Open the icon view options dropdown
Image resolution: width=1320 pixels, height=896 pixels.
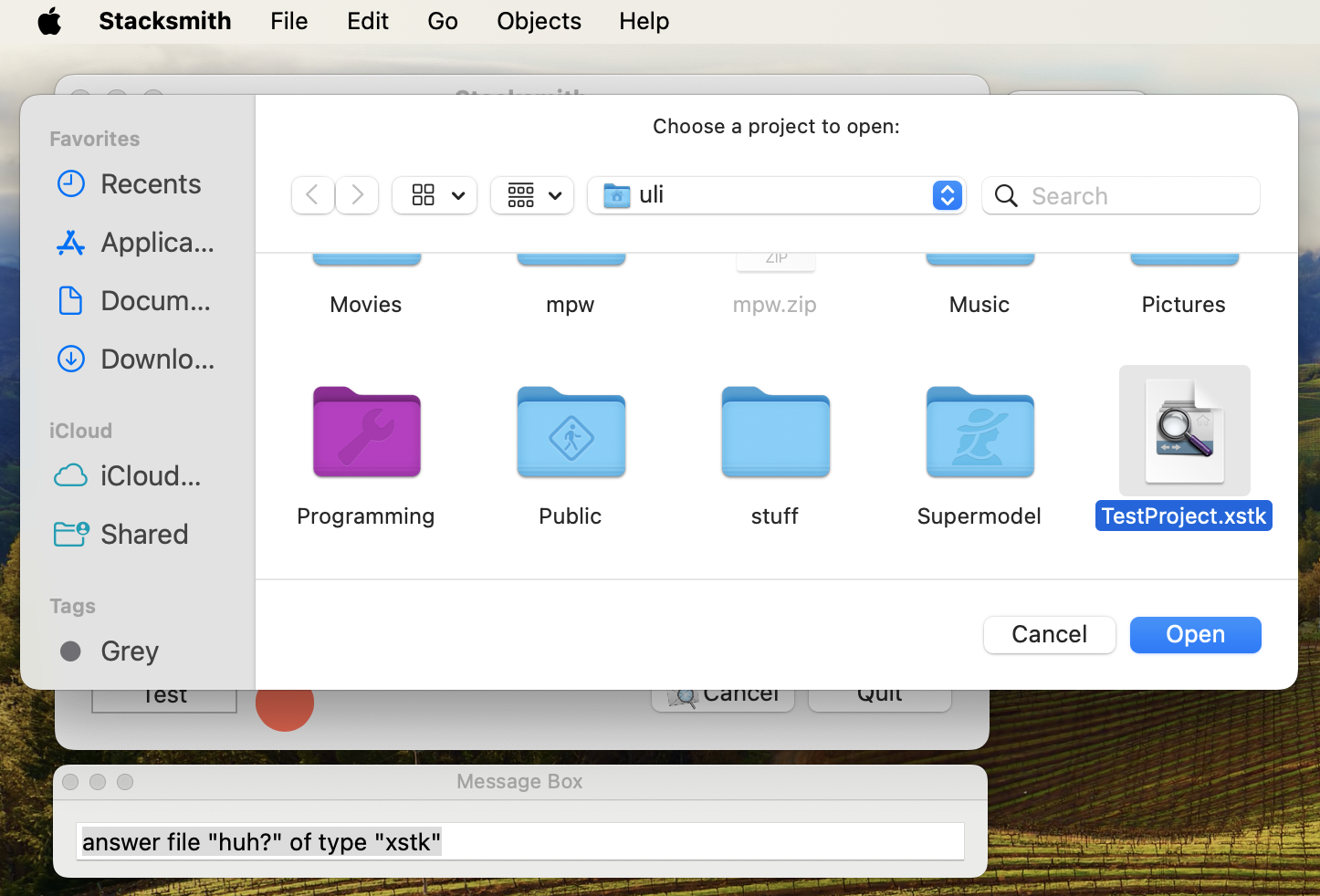coord(435,195)
